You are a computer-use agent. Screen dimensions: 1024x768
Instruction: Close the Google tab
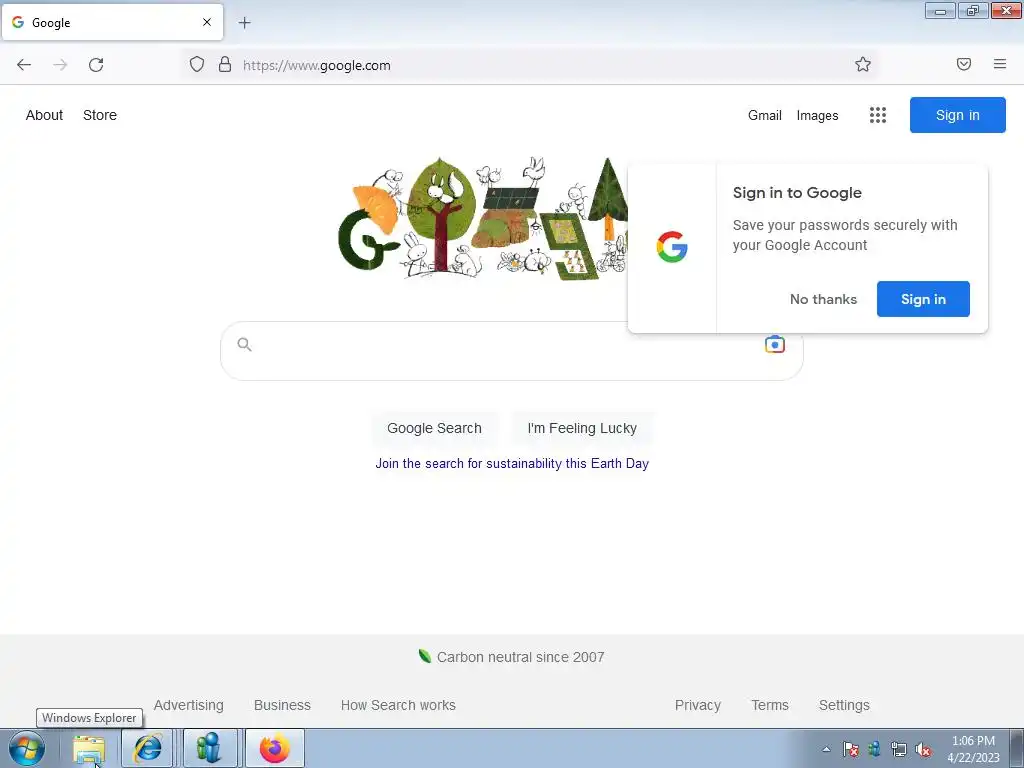(207, 22)
